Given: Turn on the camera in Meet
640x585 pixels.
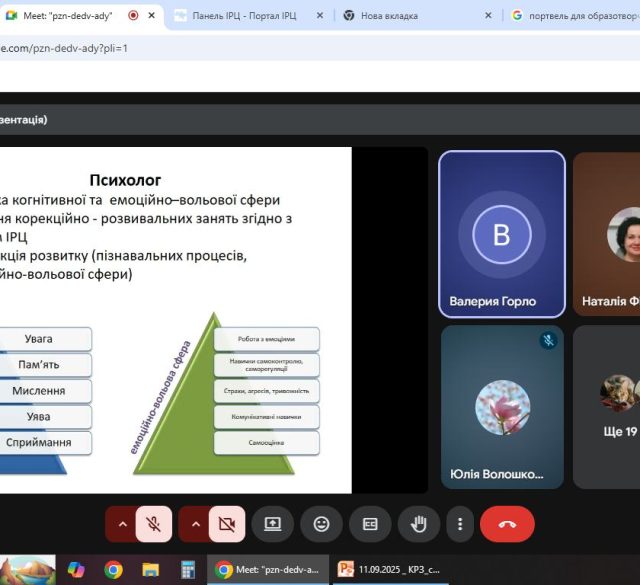Looking at the screenshot, I should 226,523.
